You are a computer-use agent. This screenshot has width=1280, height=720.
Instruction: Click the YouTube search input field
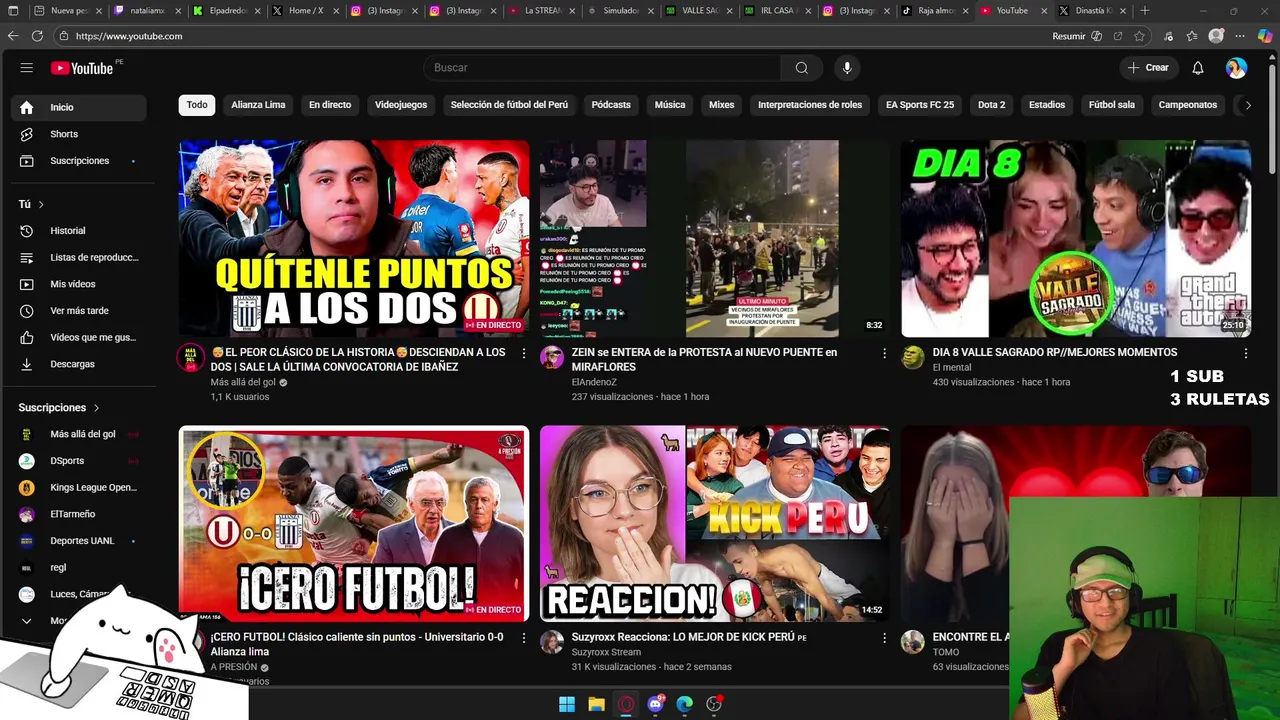click(602, 68)
